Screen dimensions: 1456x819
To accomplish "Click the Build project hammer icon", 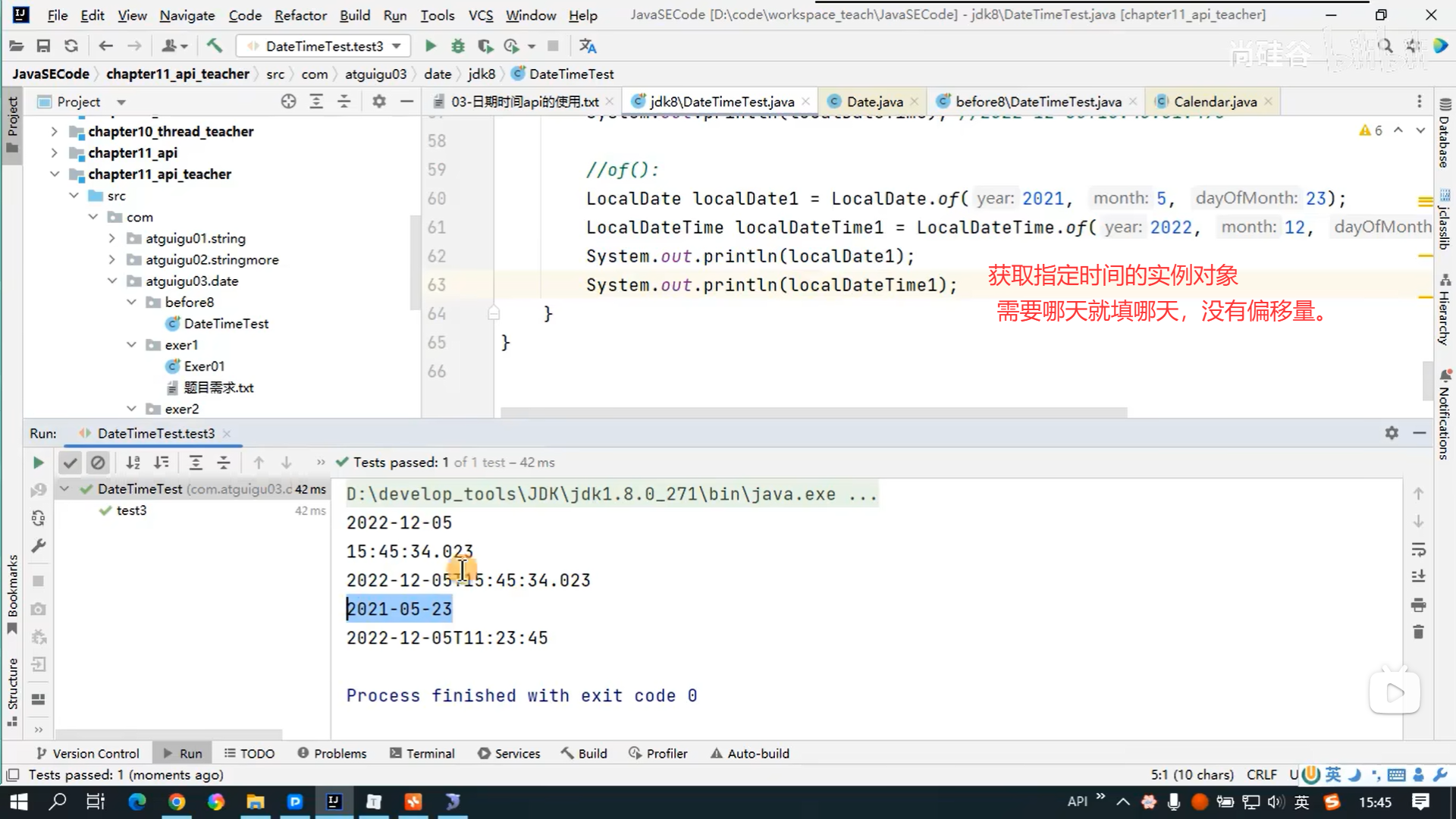I will [x=215, y=46].
